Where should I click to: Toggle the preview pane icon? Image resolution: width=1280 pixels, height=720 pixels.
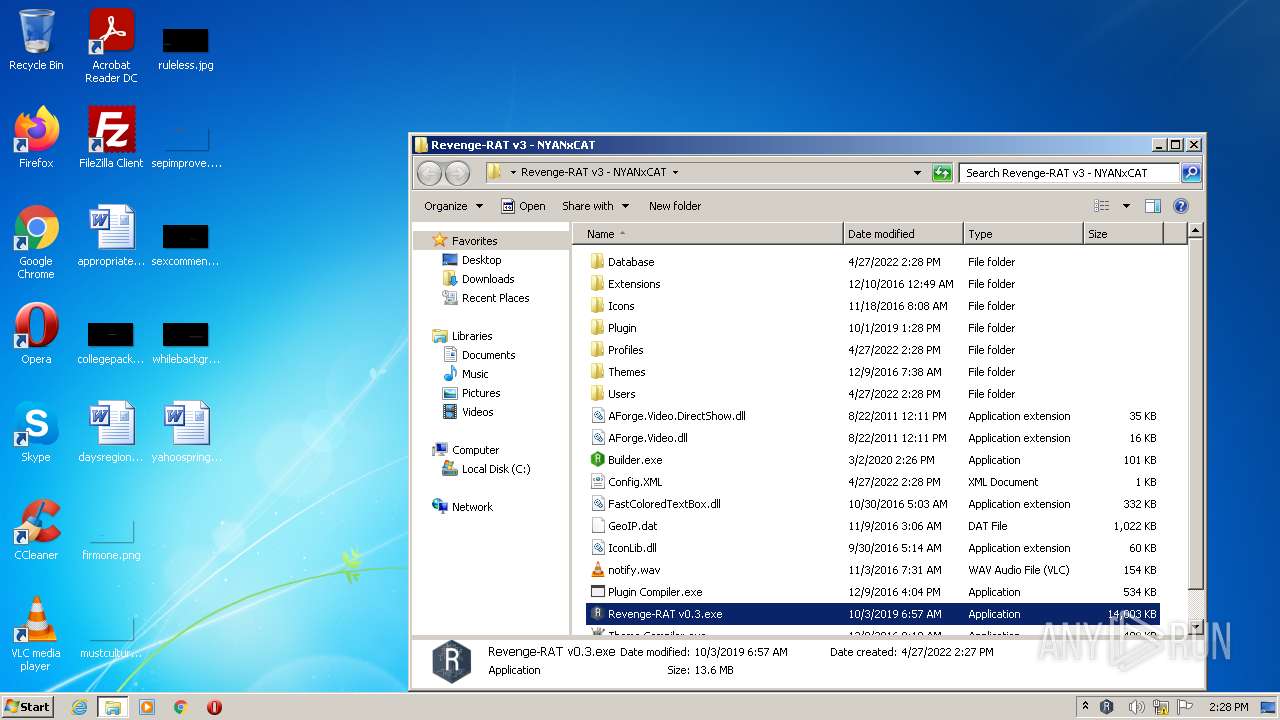pos(1152,206)
